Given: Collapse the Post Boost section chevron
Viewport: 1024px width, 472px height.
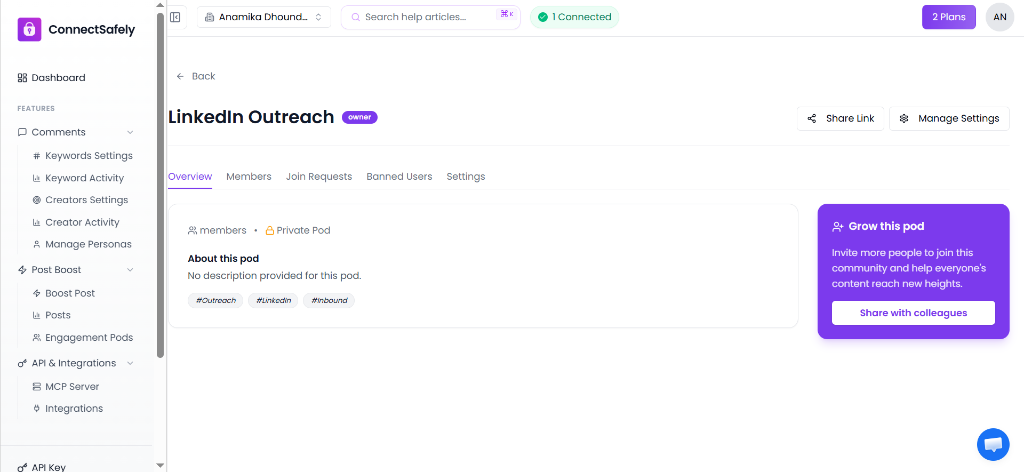Looking at the screenshot, I should click(x=130, y=270).
